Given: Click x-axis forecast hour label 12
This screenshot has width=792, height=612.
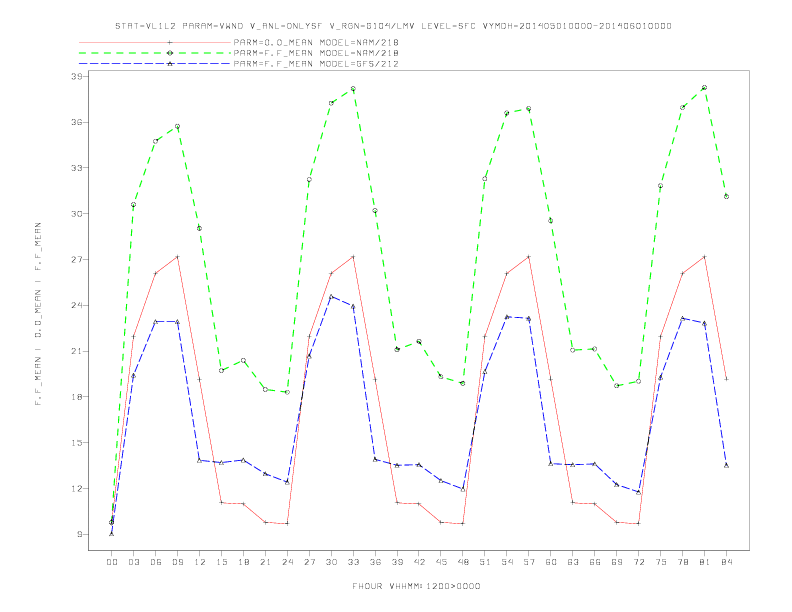Looking at the screenshot, I should click(x=200, y=562).
